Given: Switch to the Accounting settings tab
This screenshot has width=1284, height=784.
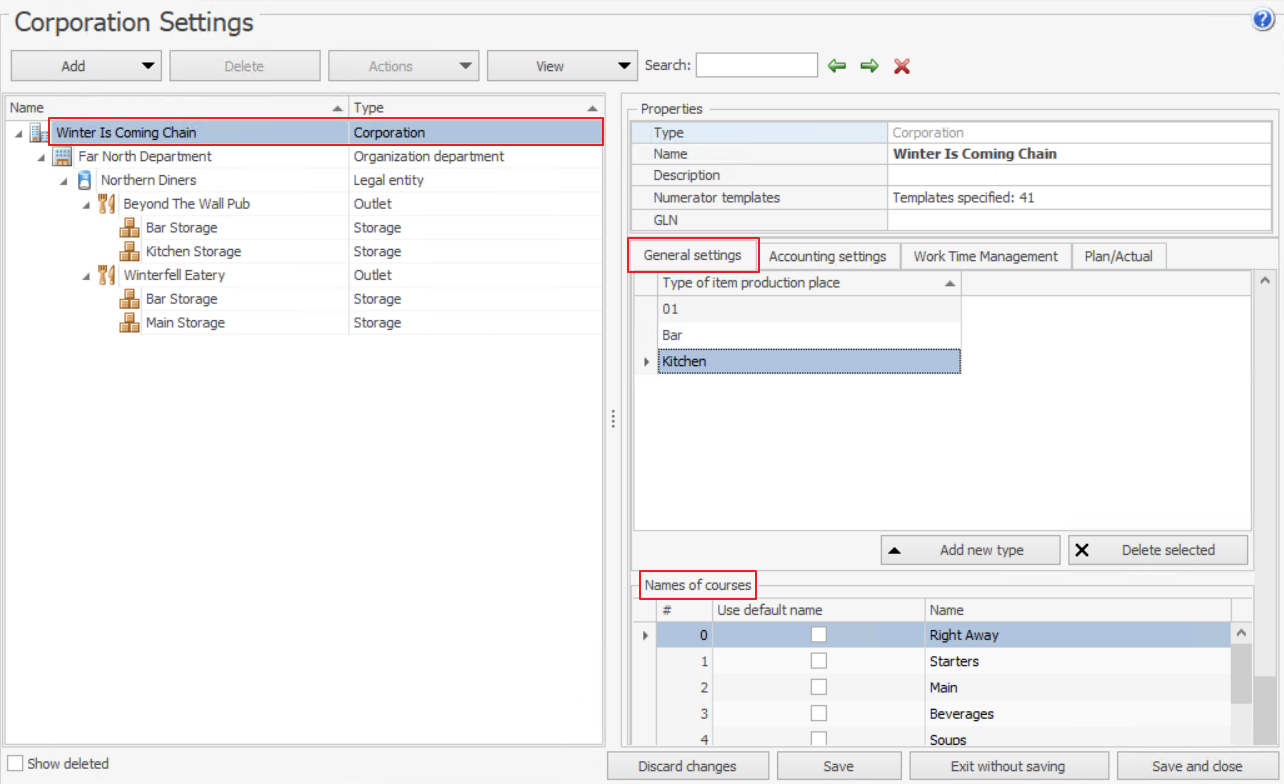Looking at the screenshot, I should click(x=827, y=256).
